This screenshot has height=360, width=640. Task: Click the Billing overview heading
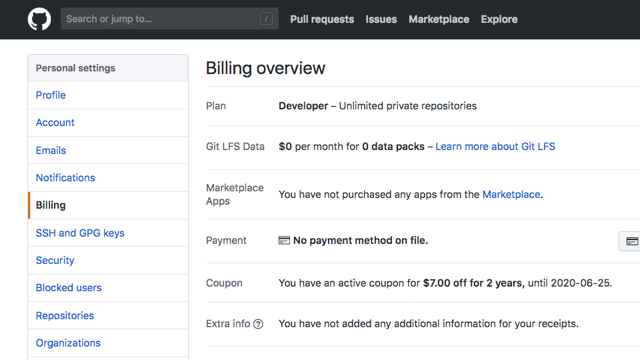click(265, 68)
